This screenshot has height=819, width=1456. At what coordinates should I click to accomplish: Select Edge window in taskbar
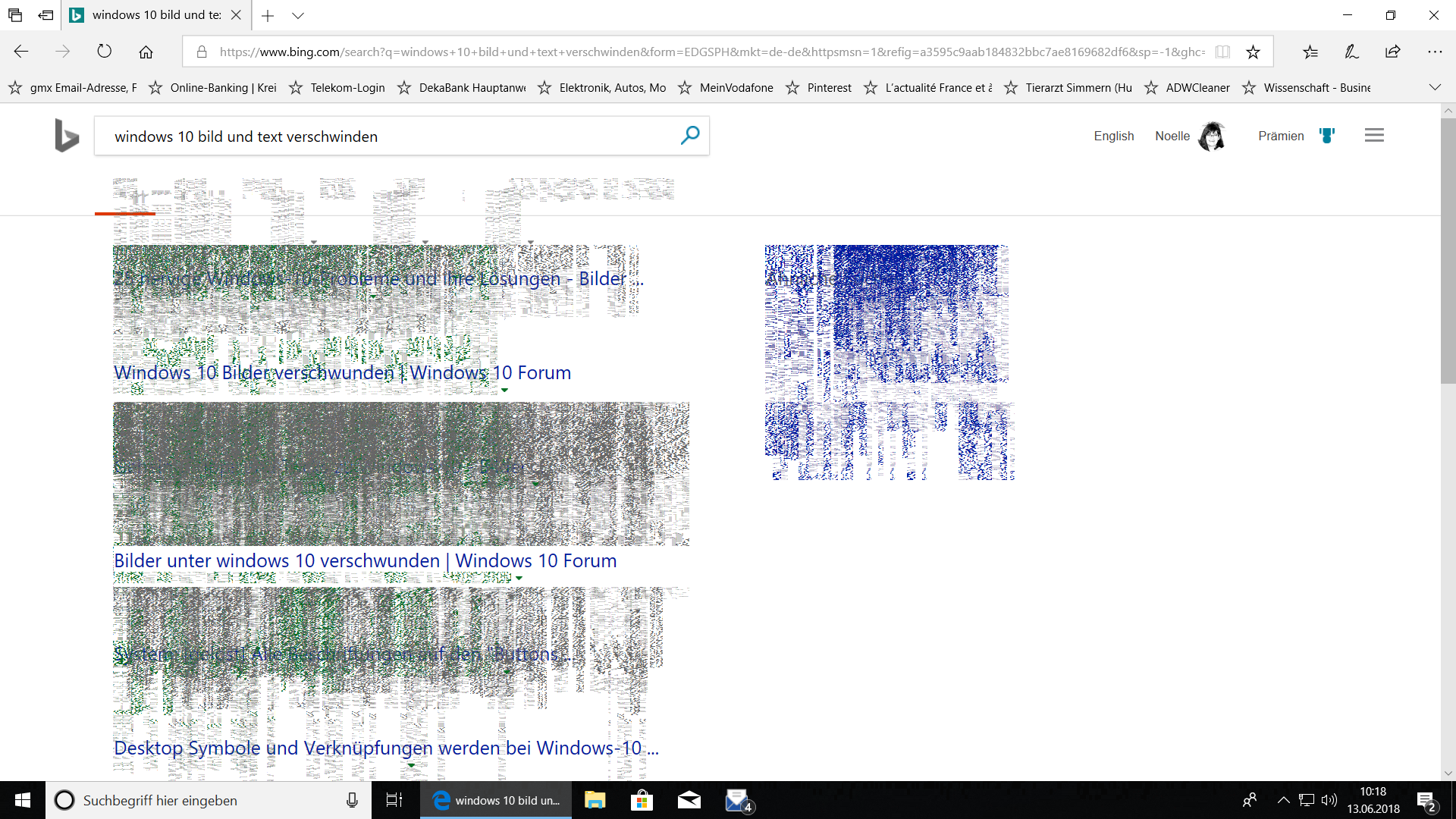coord(496,800)
